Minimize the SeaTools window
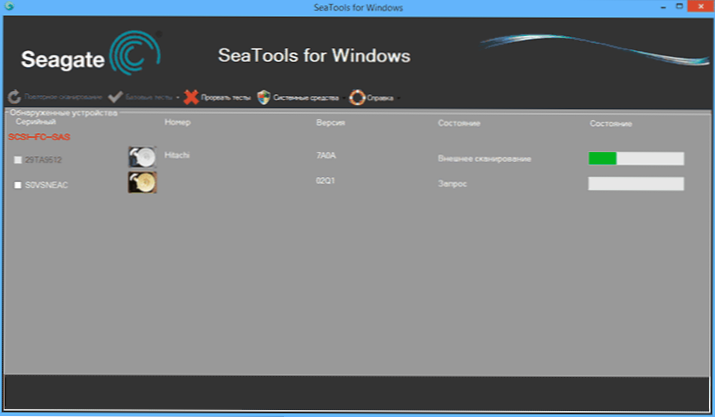 pyautogui.click(x=663, y=6)
